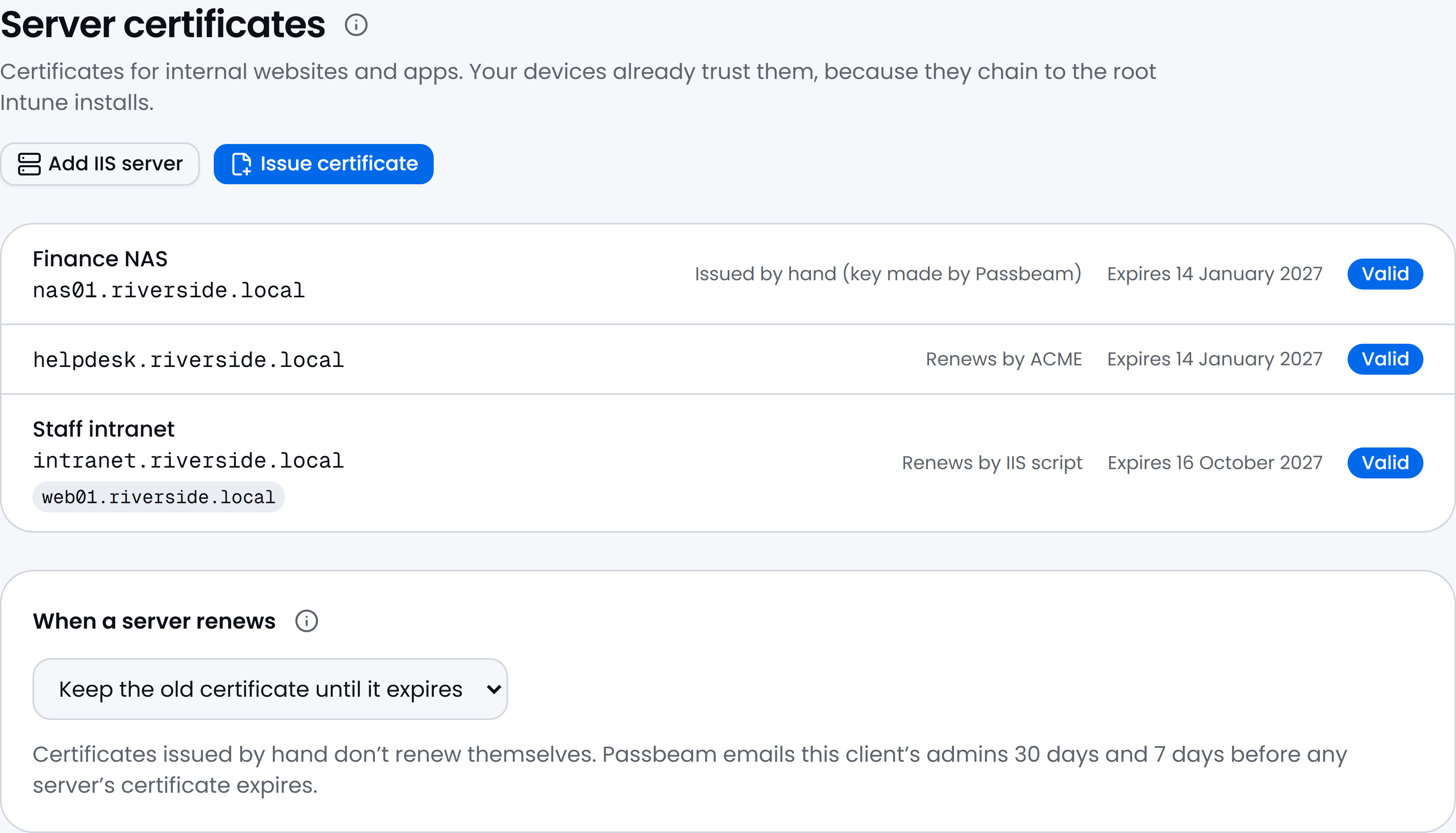
Task: Select the Finance NAS certificate name
Action: [x=100, y=259]
